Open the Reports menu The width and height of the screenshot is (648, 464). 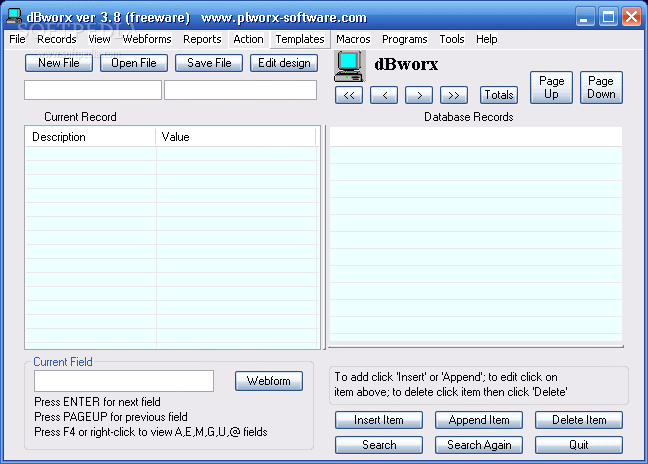pos(202,39)
